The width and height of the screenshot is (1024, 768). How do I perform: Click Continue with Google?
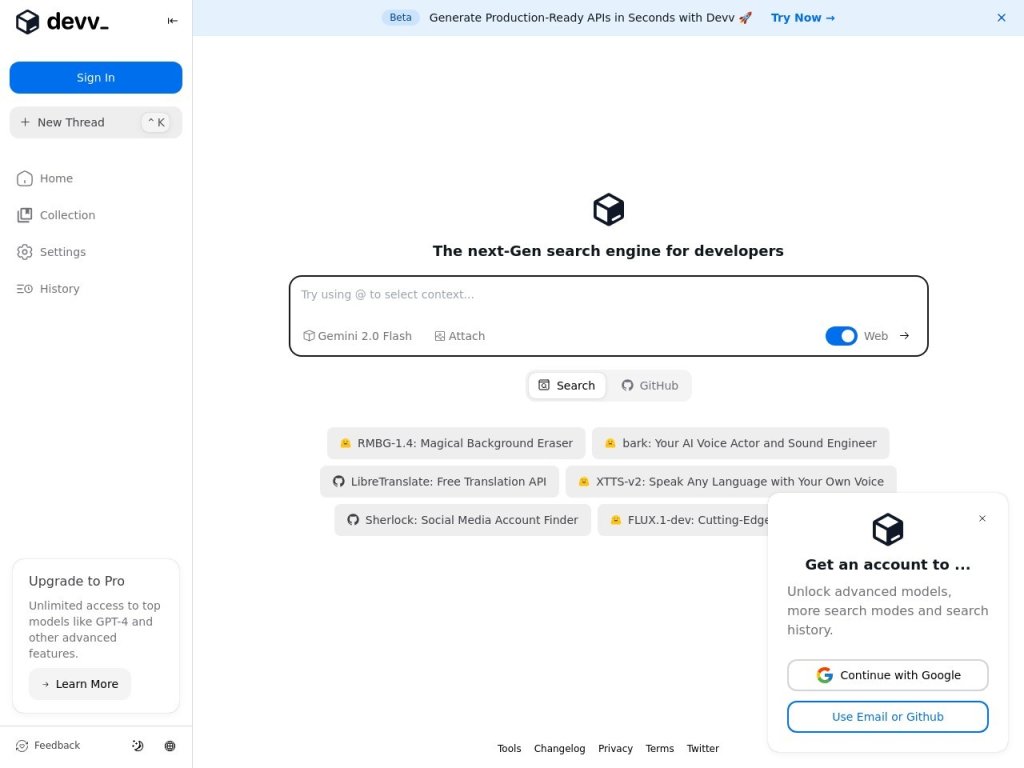[x=888, y=675]
